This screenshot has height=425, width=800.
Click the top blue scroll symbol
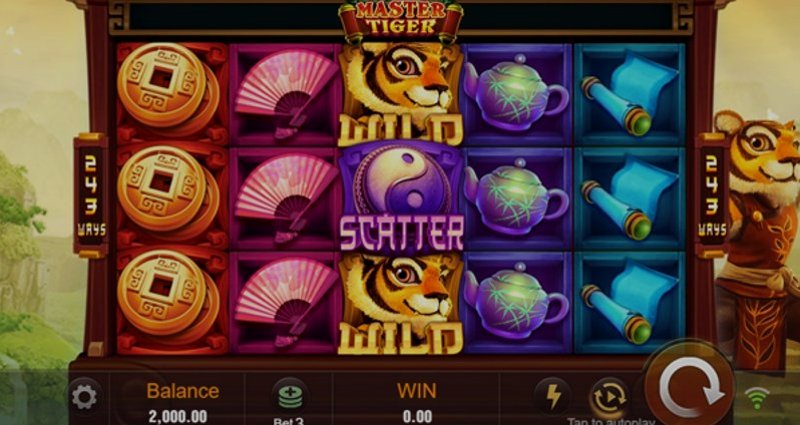tap(630, 94)
